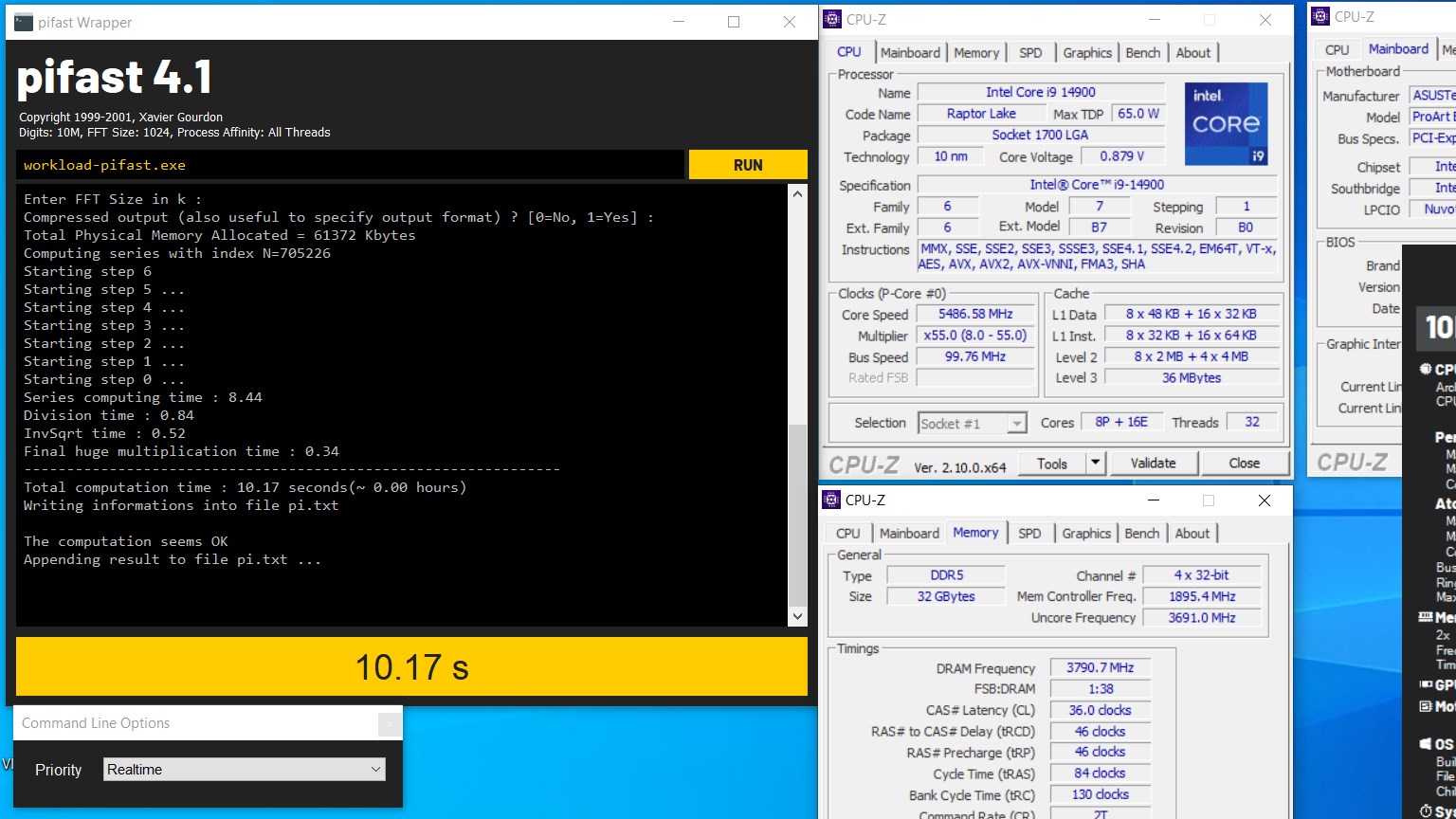The image size is (1456, 819).
Task: Select CPU tab in right Mainboard CPU-Z window
Action: pos(1338,49)
